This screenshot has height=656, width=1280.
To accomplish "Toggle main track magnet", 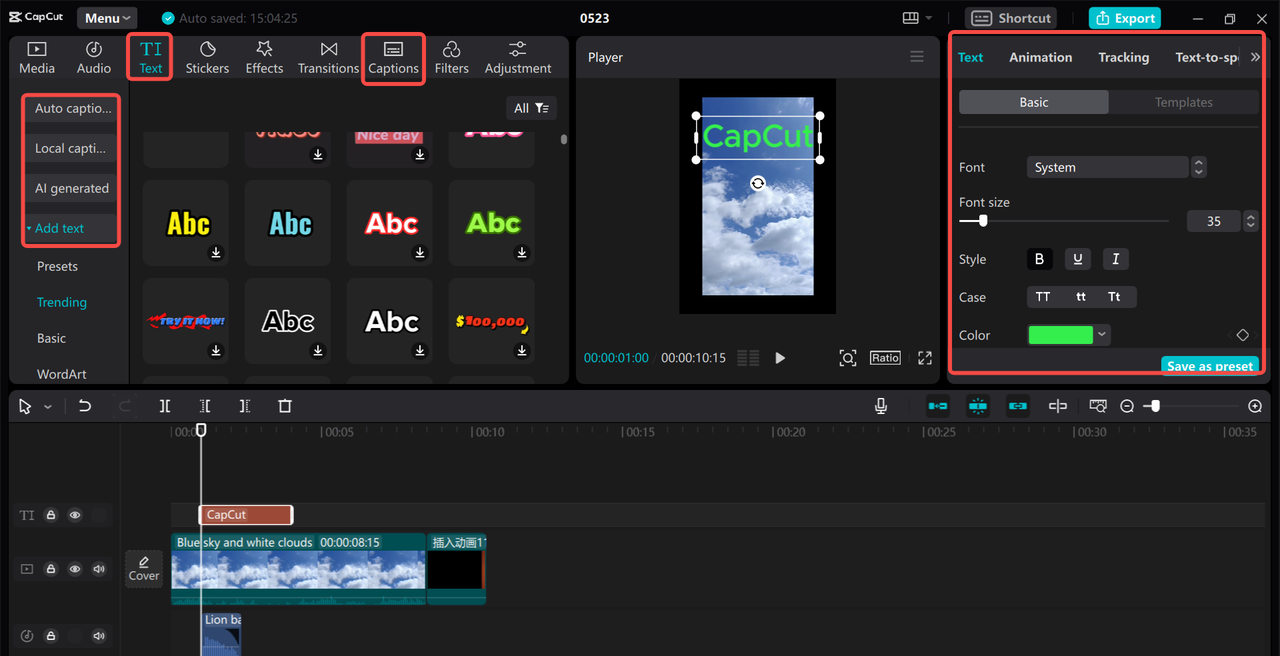I will (938, 406).
